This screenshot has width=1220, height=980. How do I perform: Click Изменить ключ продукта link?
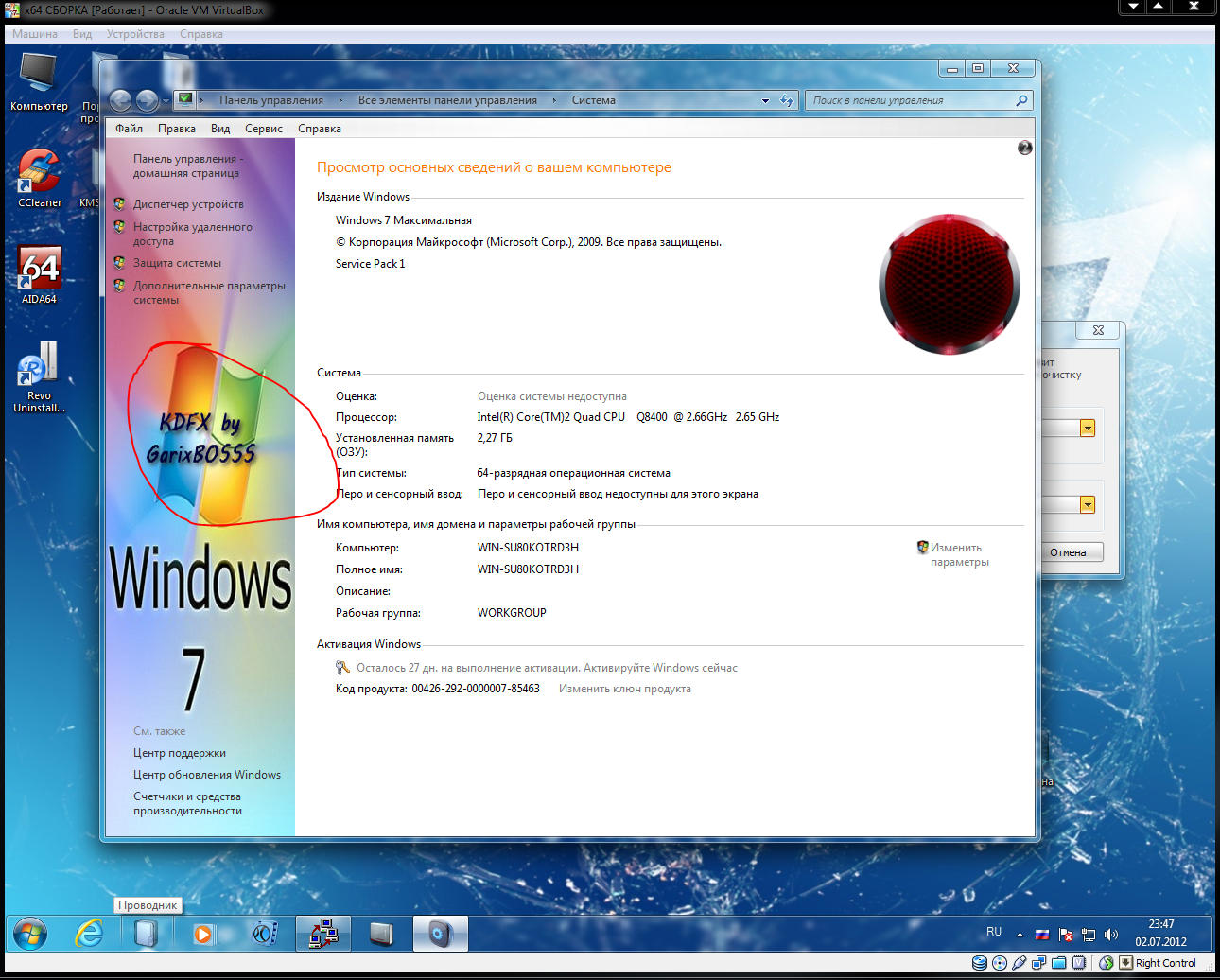coord(624,689)
